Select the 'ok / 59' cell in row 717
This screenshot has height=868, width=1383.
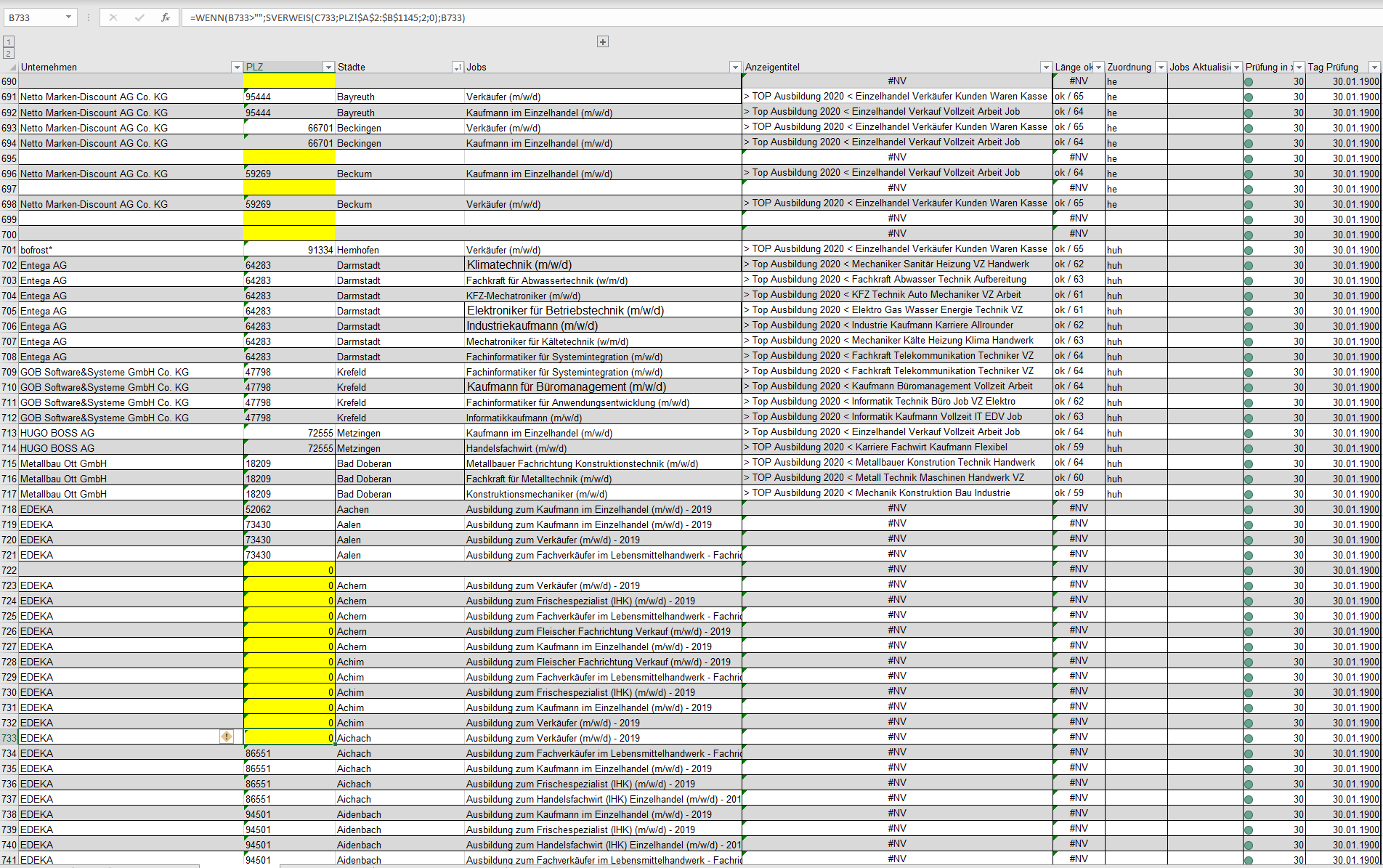pos(1079,494)
